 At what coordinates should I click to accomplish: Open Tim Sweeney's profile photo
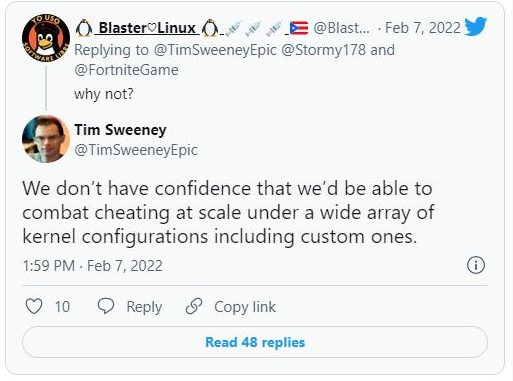click(x=46, y=139)
